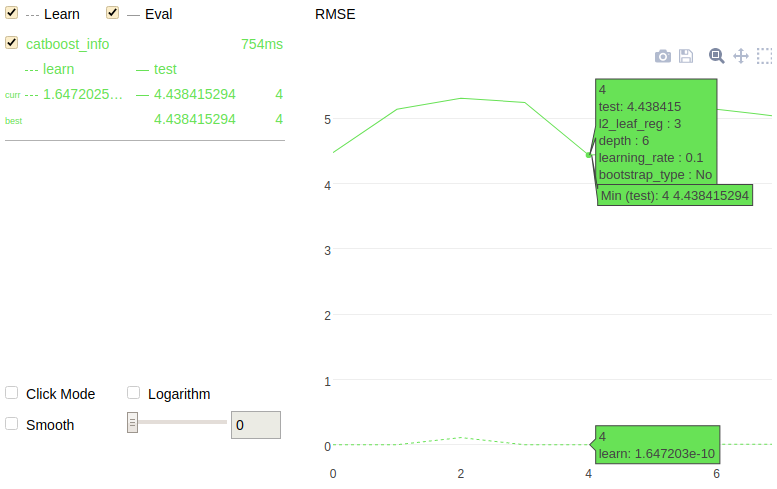Select the Zoom magnifier tool

[716, 56]
